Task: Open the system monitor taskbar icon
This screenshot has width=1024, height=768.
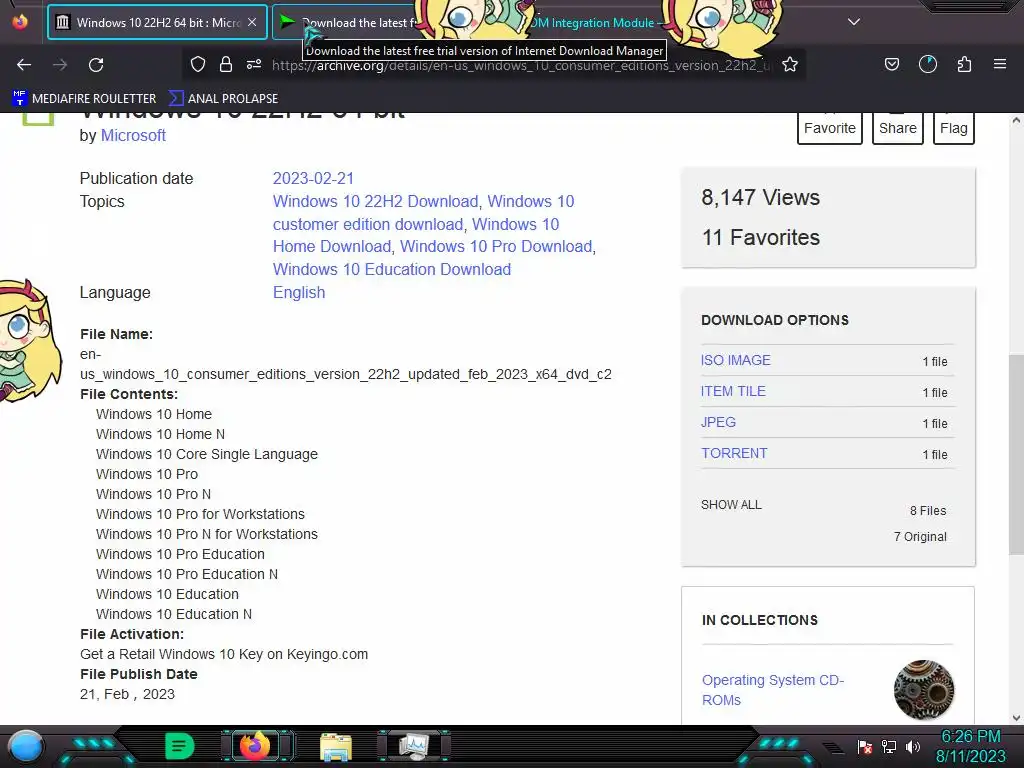Action: coord(414,746)
